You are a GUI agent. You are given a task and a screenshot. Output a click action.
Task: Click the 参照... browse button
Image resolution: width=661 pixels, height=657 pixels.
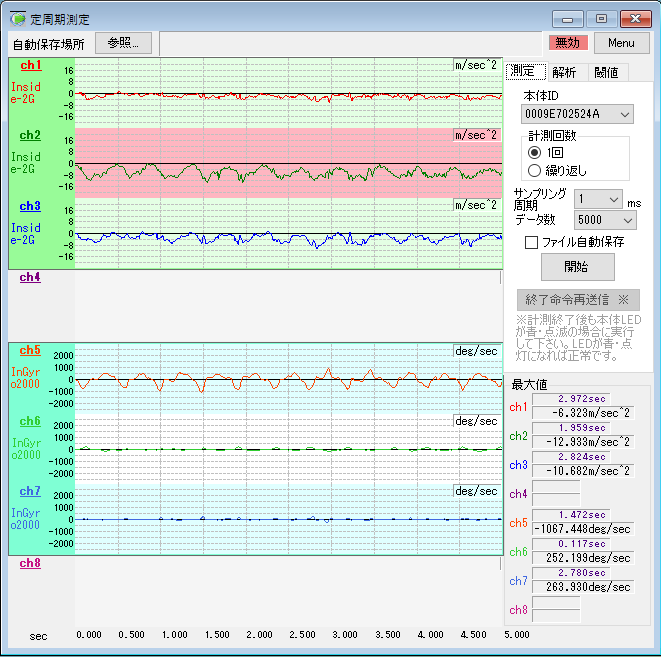click(124, 43)
